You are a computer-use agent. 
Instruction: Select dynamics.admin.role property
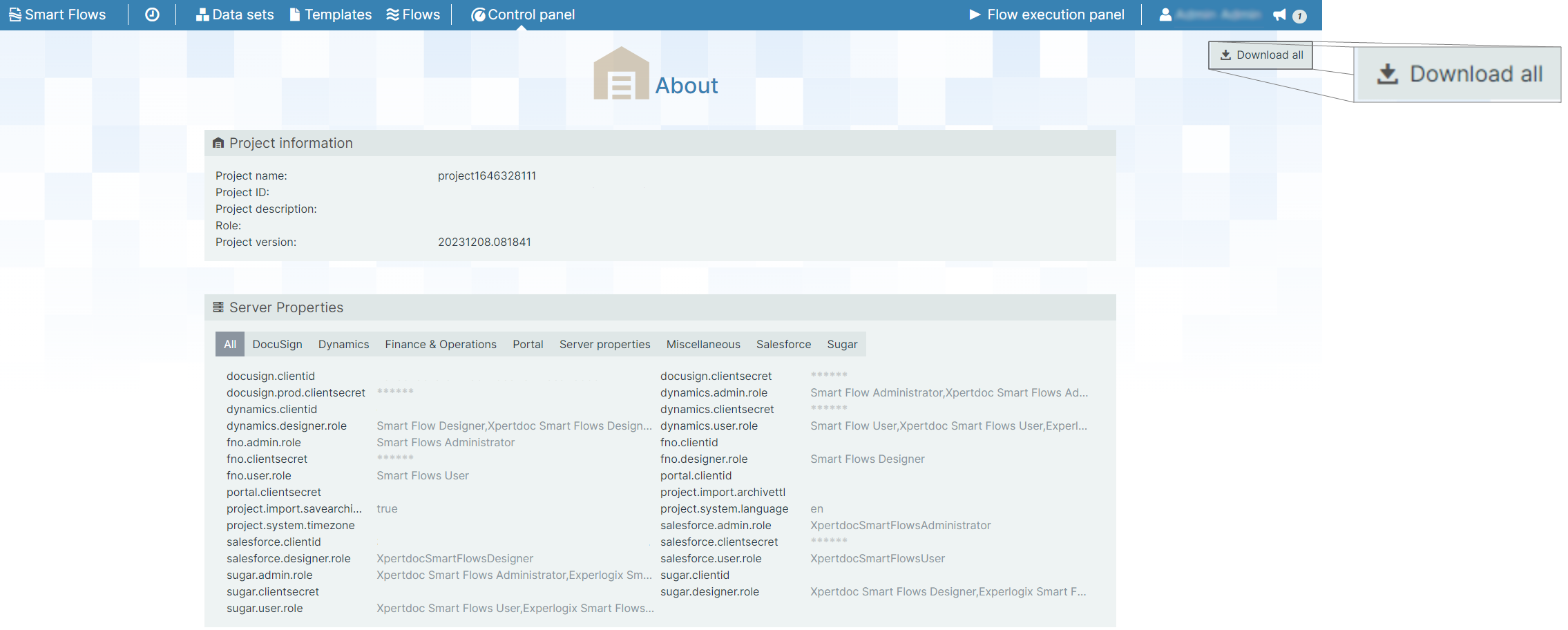(x=714, y=392)
